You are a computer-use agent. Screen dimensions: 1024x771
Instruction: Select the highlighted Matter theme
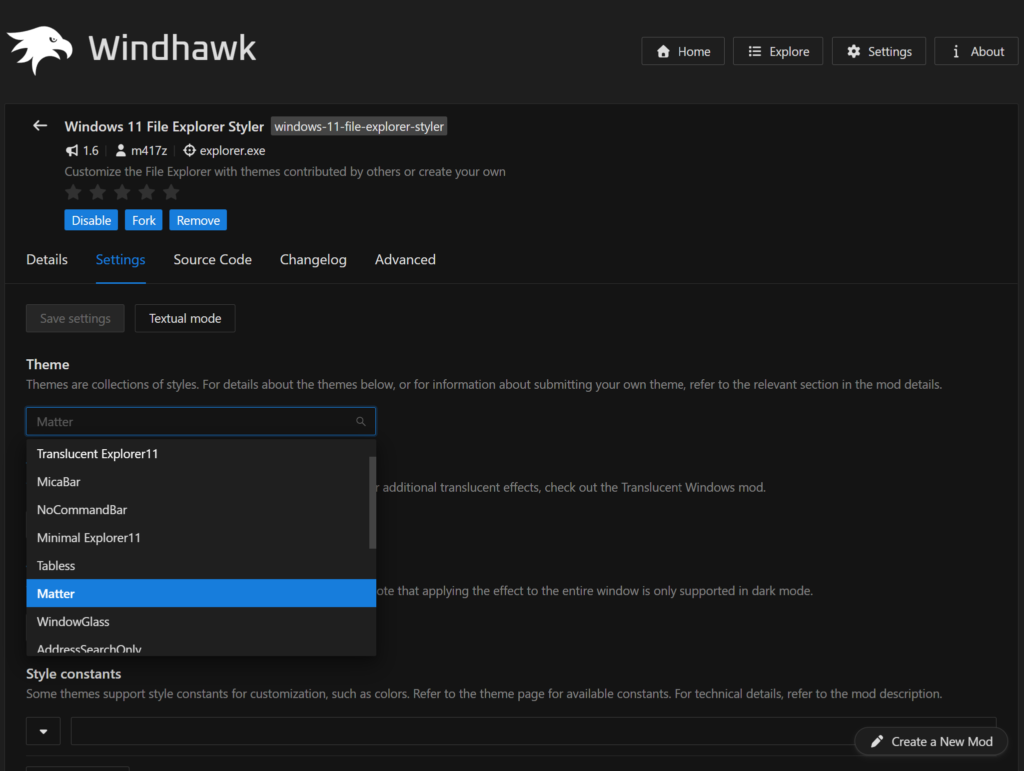click(x=201, y=593)
